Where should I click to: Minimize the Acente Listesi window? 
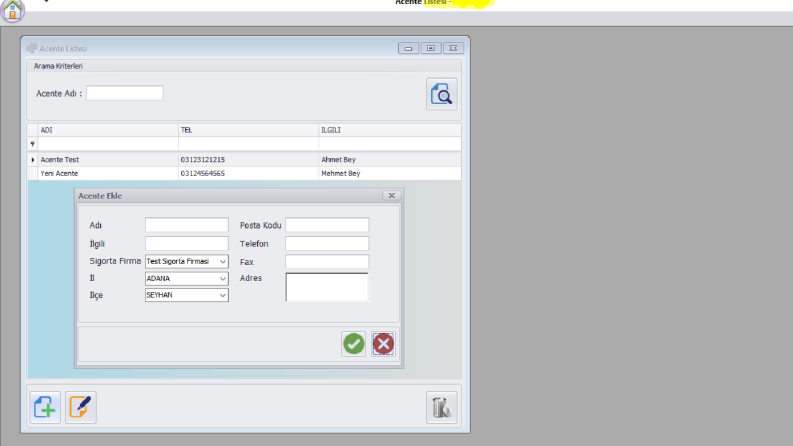point(408,48)
